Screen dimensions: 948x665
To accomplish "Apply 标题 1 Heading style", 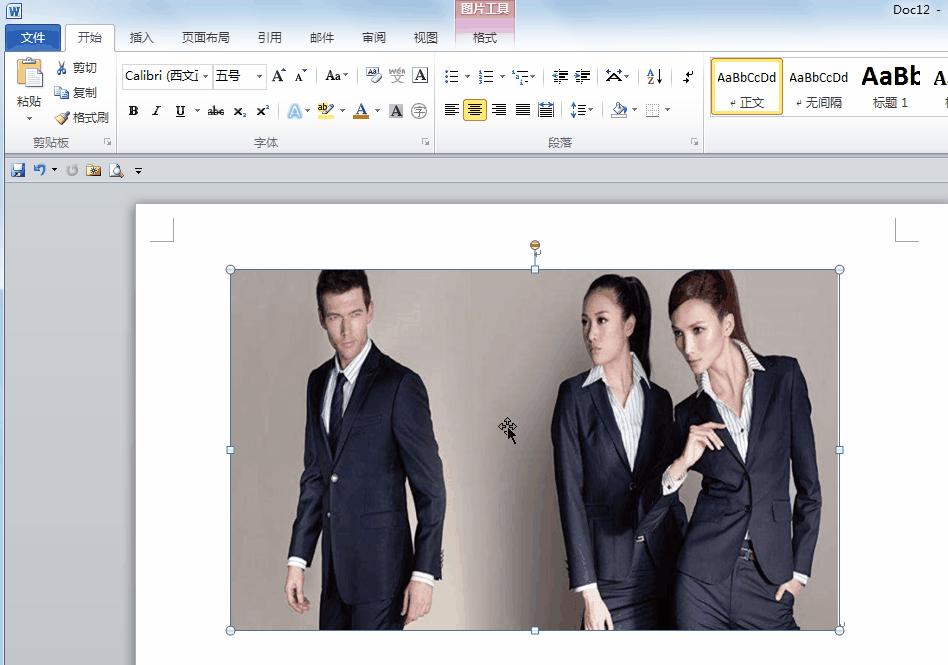I will pyautogui.click(x=891, y=86).
